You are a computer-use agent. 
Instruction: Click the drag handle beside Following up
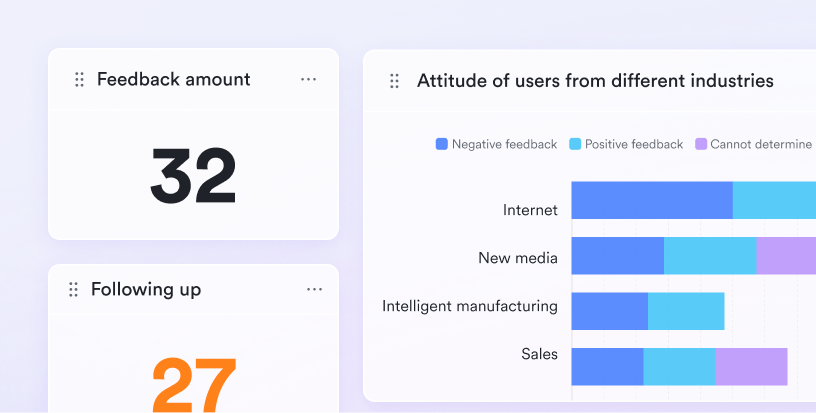73,290
